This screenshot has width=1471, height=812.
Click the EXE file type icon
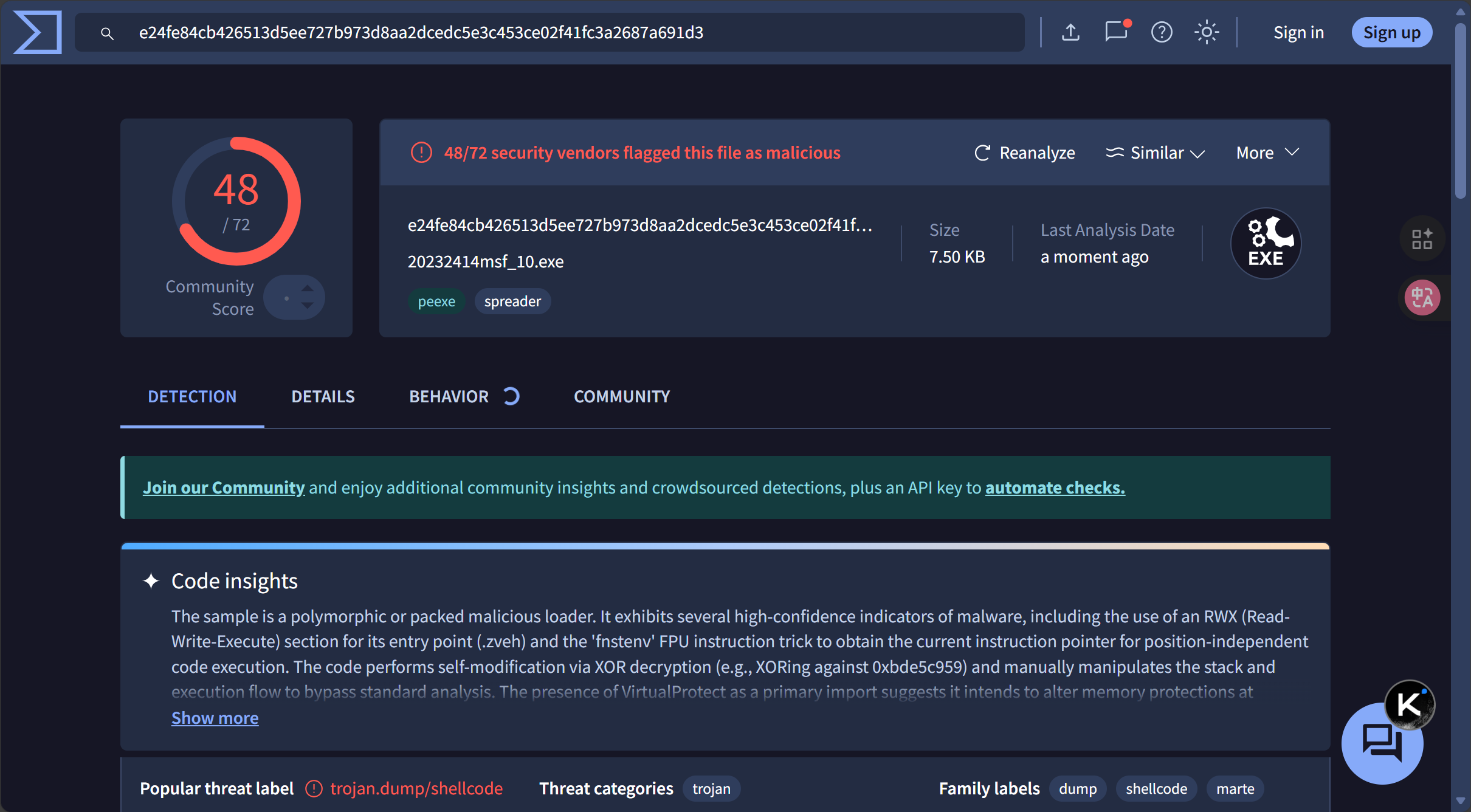pos(1266,243)
